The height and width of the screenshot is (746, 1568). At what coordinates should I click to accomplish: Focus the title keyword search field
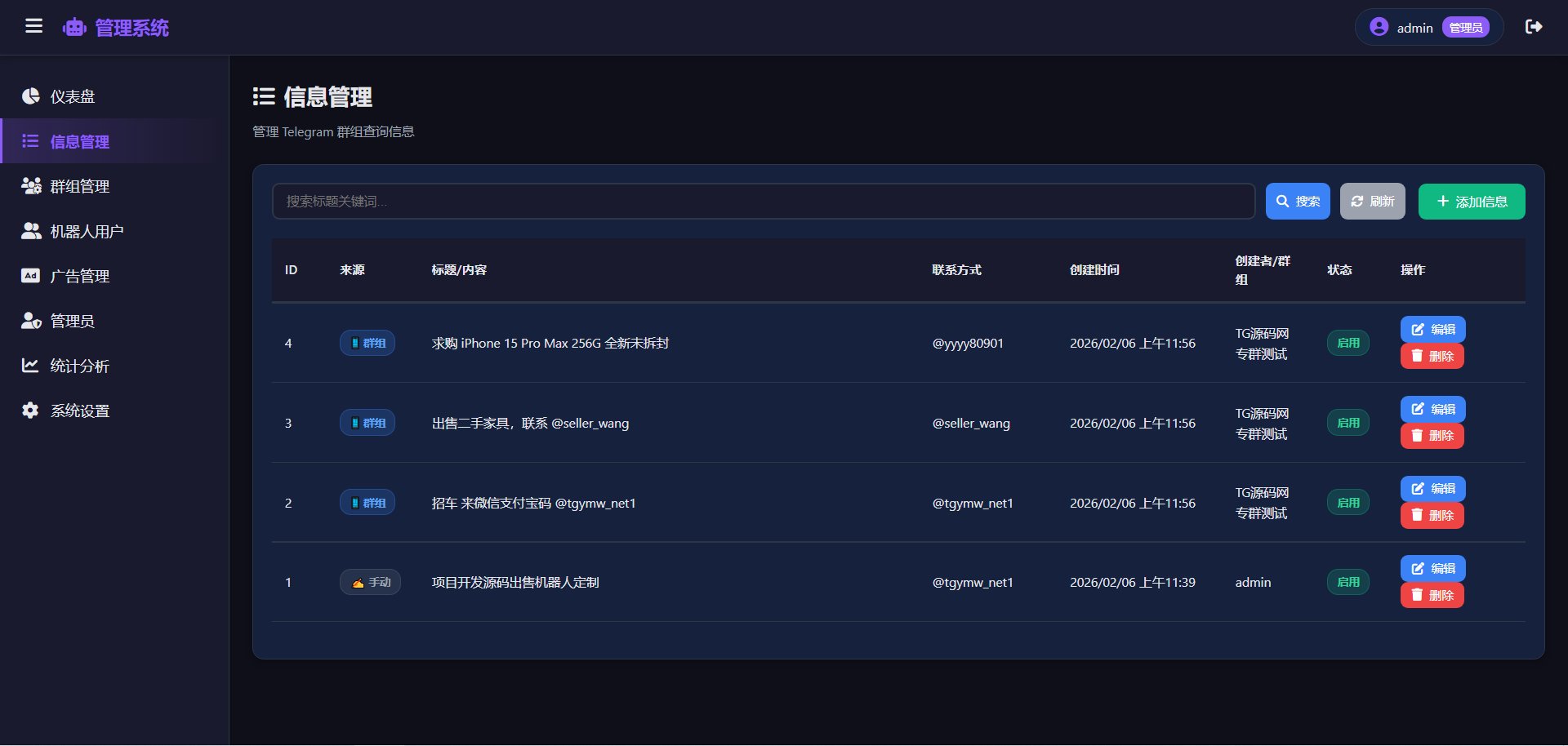763,202
